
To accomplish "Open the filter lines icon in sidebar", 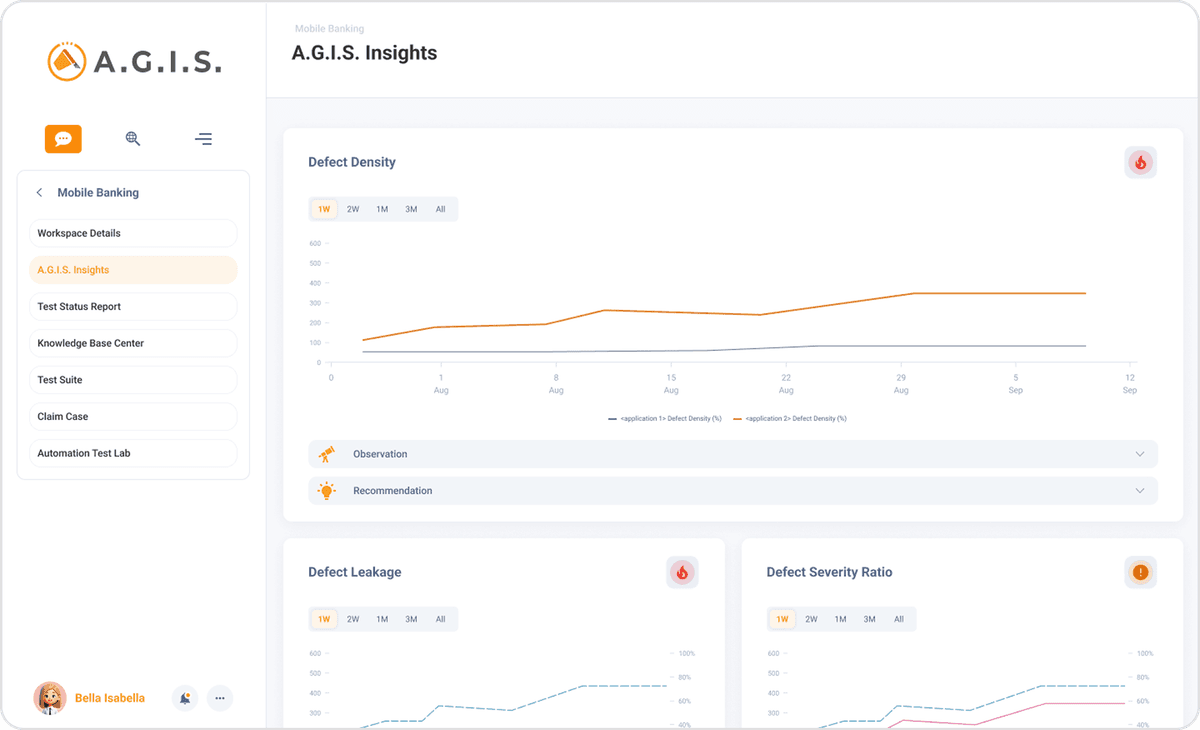I will pyautogui.click(x=203, y=139).
